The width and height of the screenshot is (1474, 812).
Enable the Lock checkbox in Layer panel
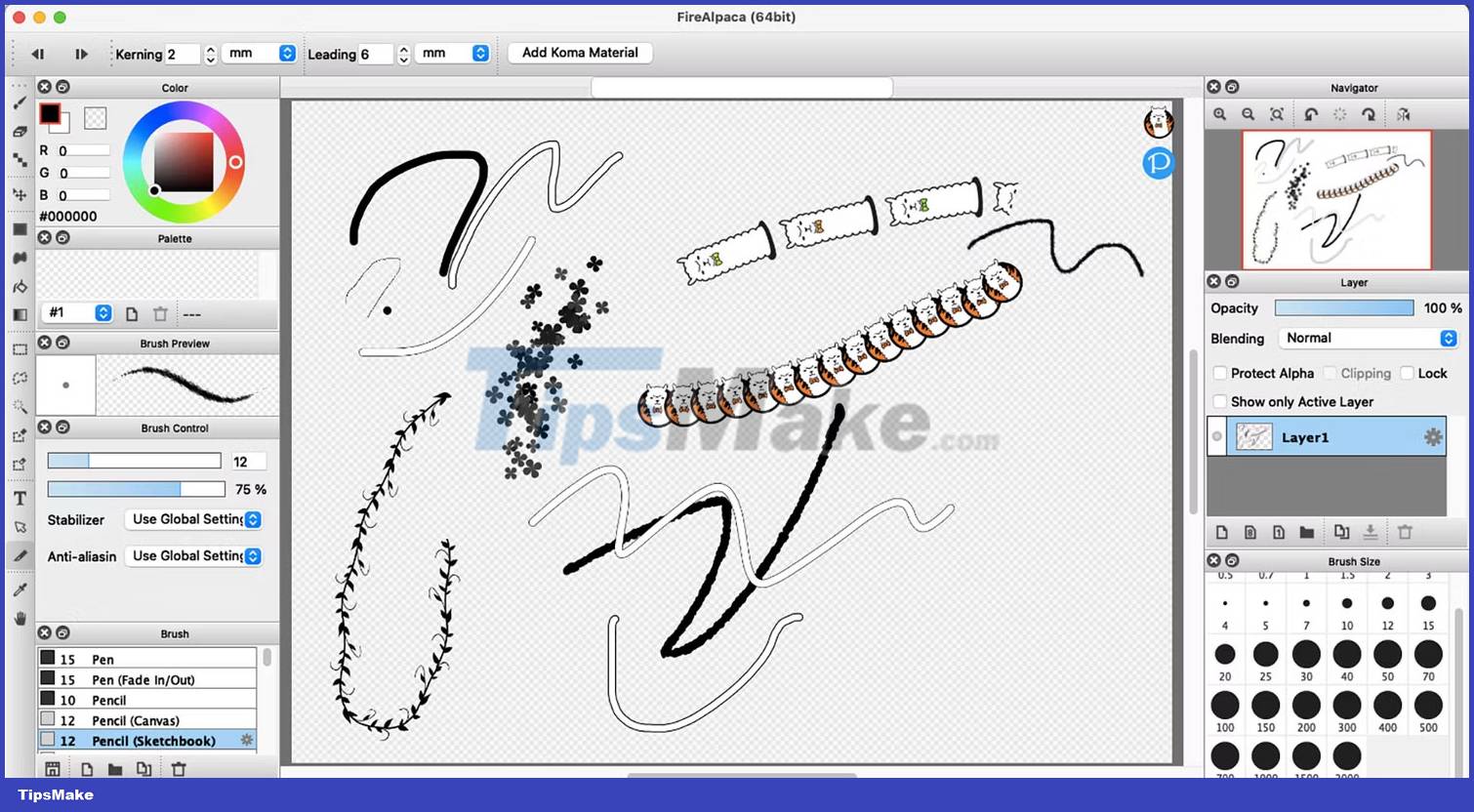coord(1407,373)
